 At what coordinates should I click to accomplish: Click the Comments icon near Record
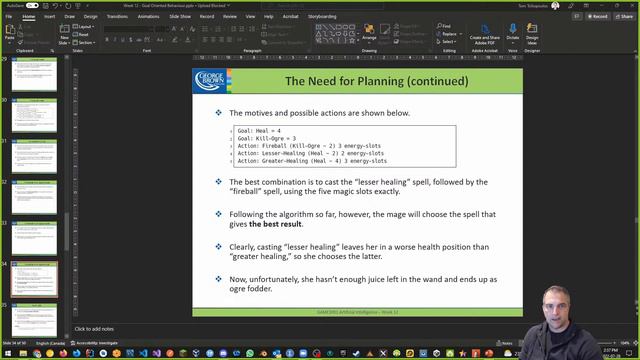pos(576,17)
